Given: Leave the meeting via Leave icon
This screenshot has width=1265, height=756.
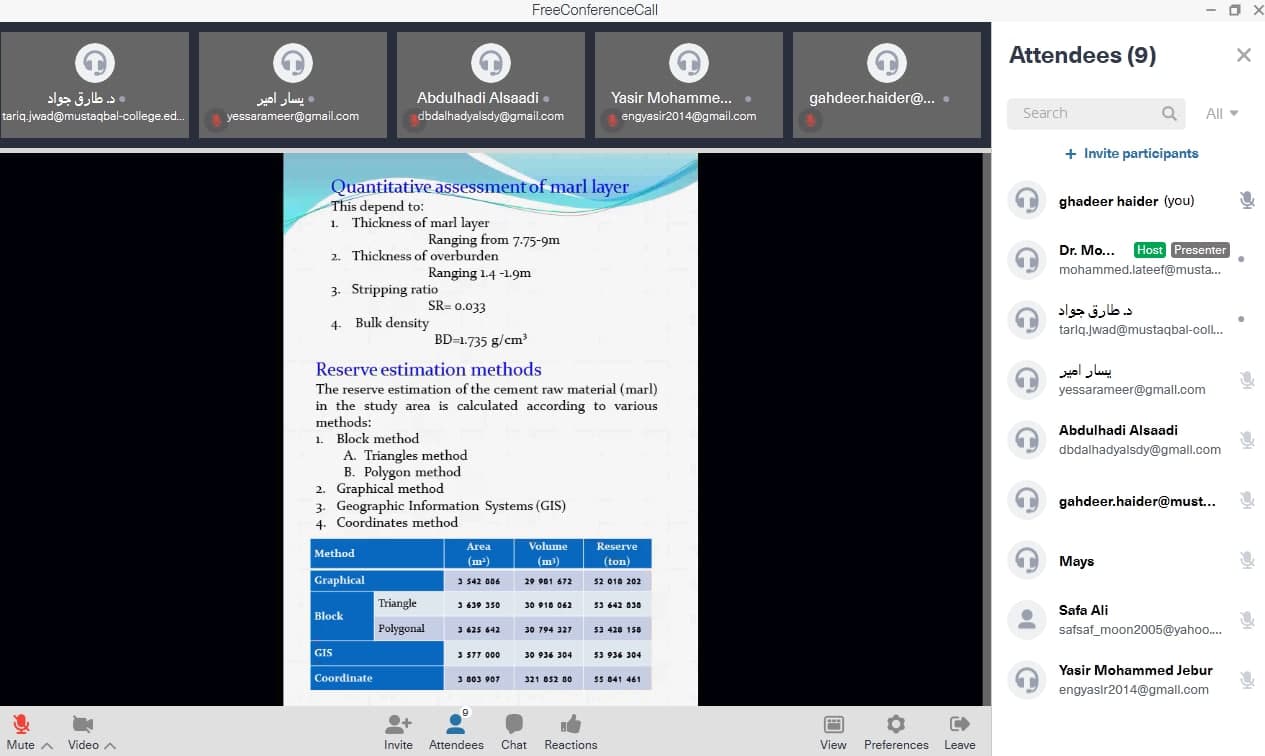Looking at the screenshot, I should (959, 724).
